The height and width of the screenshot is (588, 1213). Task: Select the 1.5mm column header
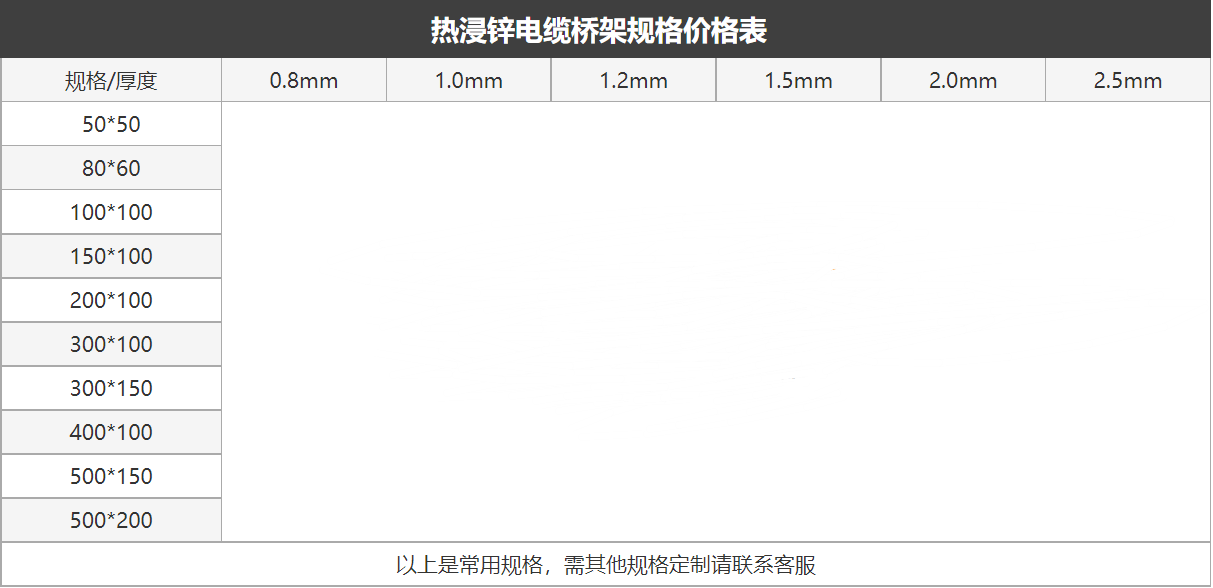[797, 79]
